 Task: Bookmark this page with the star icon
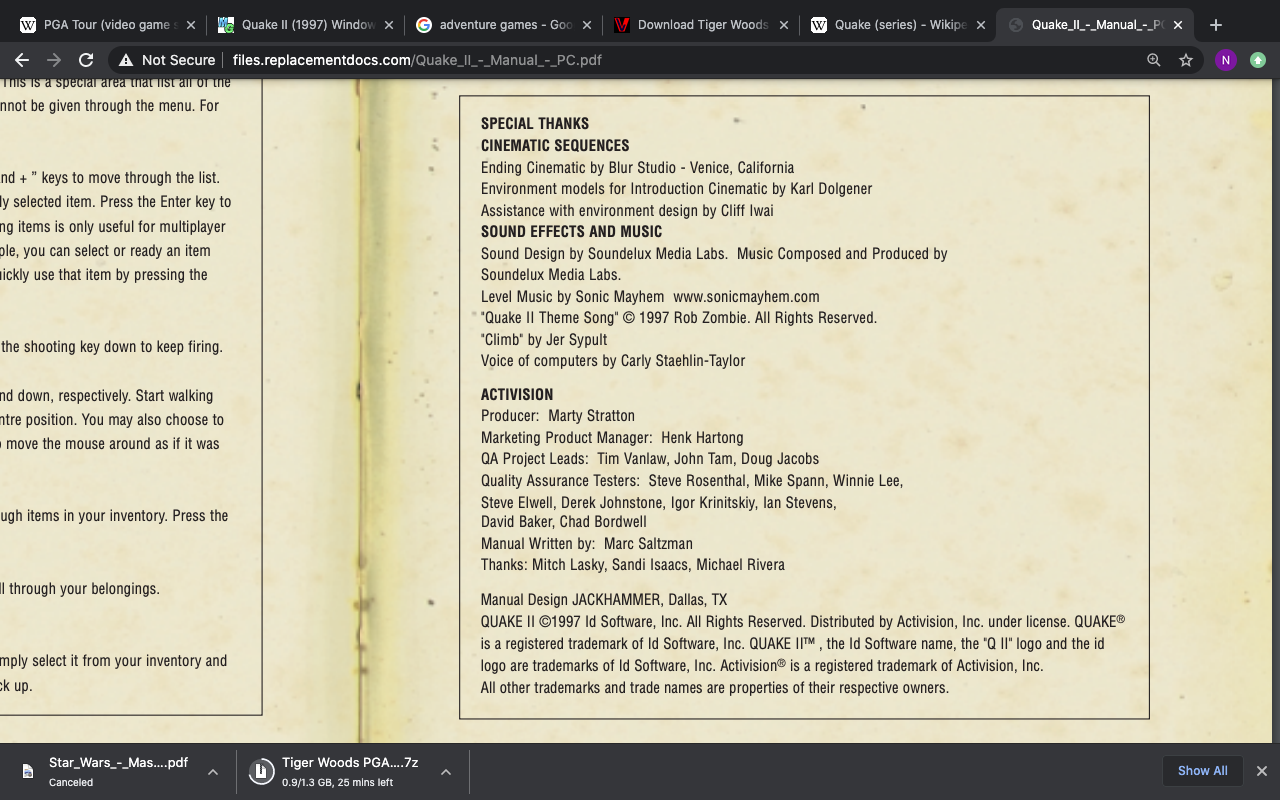(1186, 60)
